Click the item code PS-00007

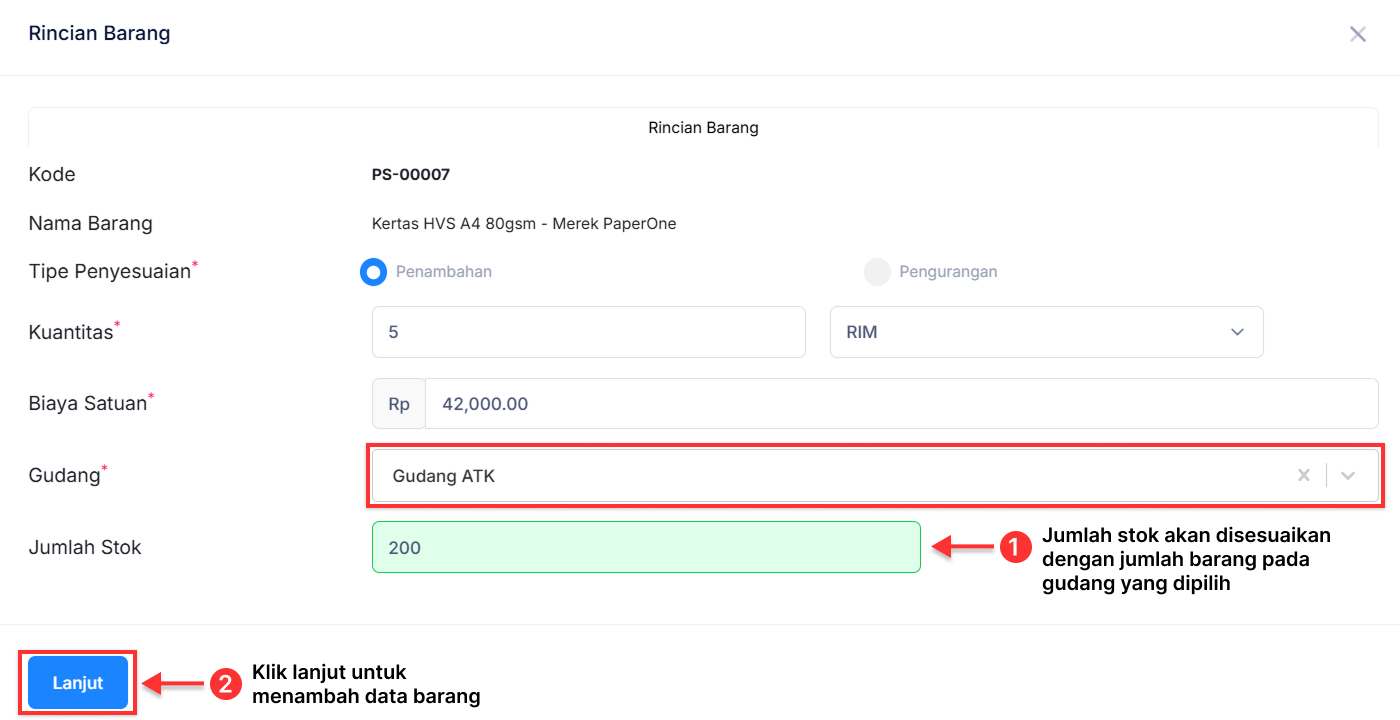click(411, 175)
